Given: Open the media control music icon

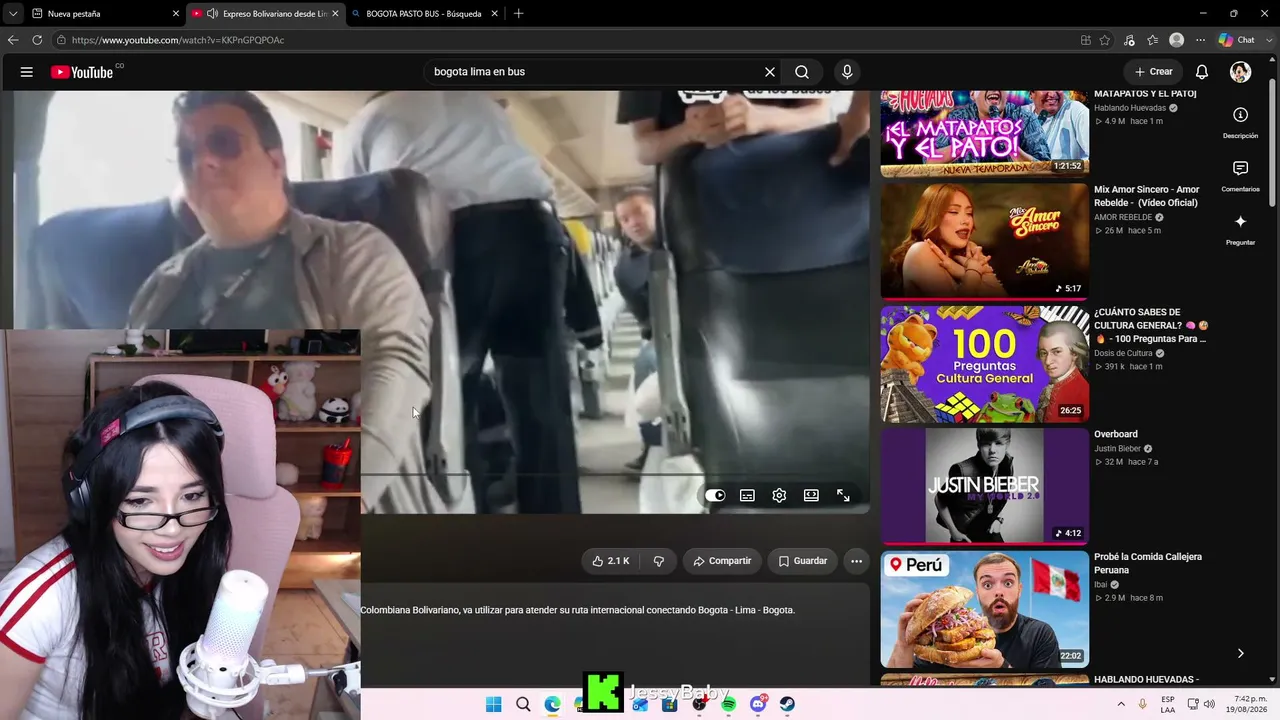Looking at the screenshot, I should (1129, 40).
